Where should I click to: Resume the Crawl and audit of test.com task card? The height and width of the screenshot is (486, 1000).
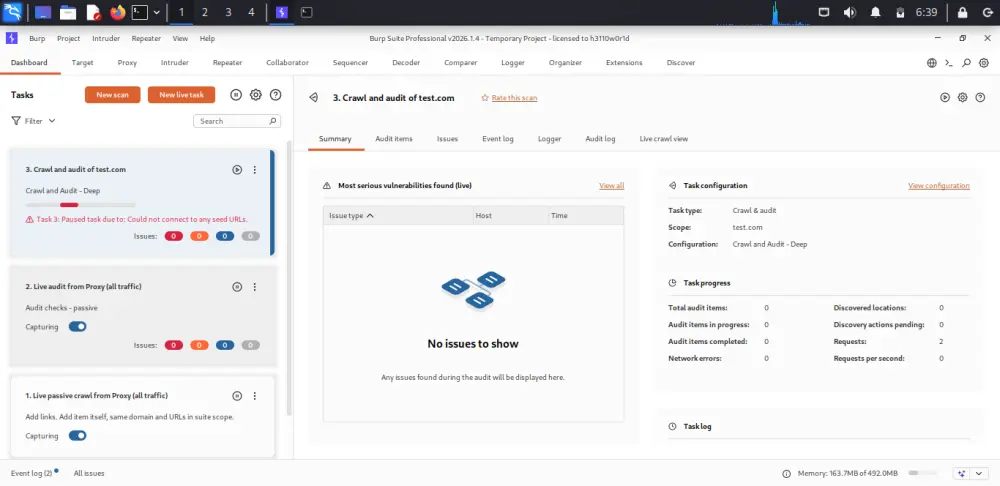(237, 170)
